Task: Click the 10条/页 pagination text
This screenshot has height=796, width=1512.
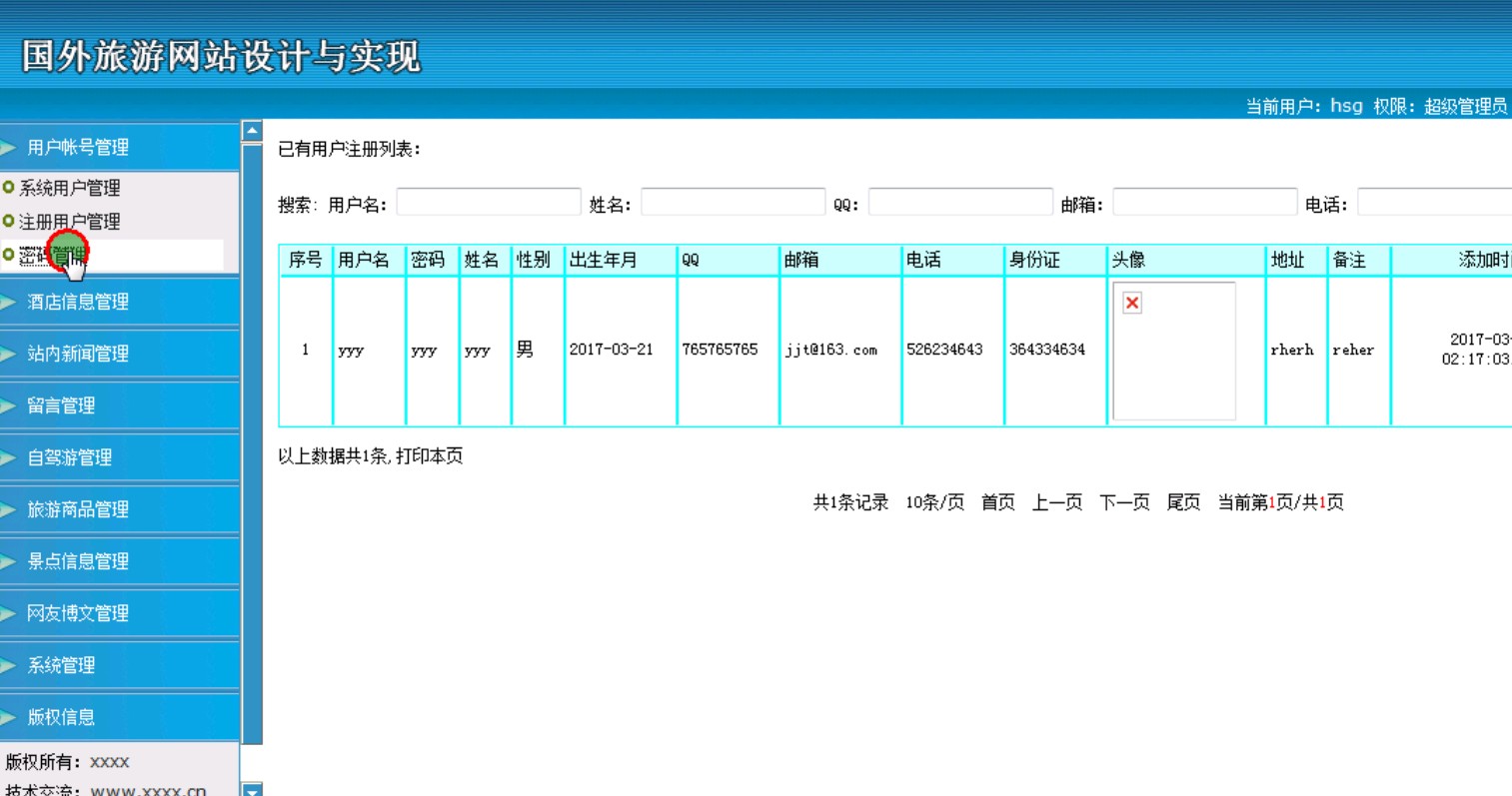Action: 935,502
